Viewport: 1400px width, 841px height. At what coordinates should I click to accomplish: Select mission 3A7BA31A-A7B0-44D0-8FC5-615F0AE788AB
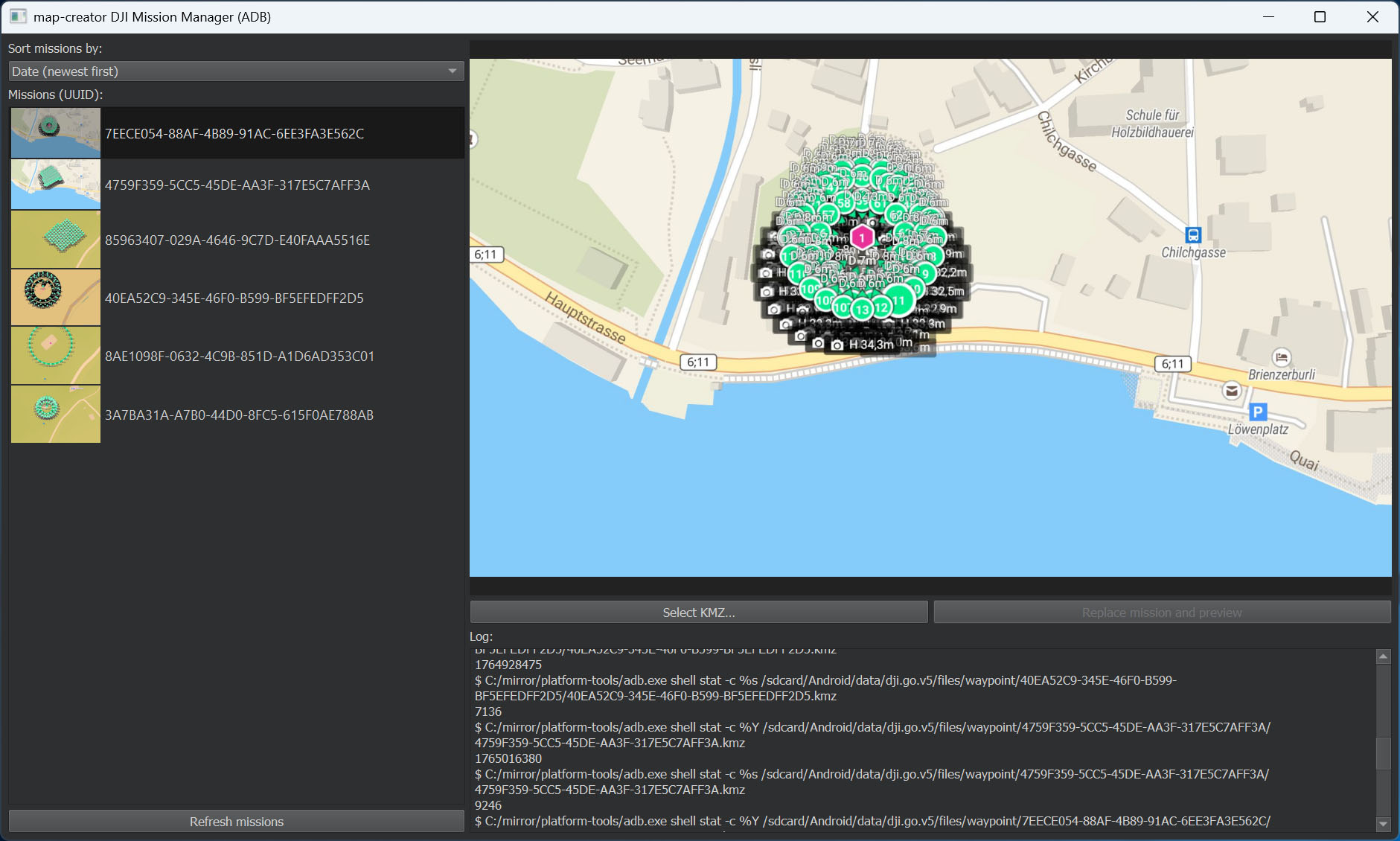tap(238, 415)
